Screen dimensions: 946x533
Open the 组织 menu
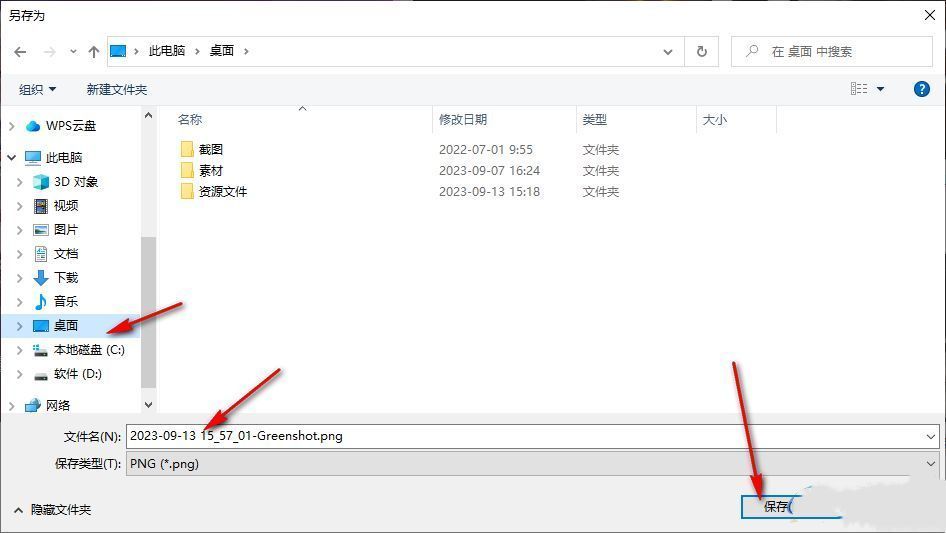[x=37, y=89]
